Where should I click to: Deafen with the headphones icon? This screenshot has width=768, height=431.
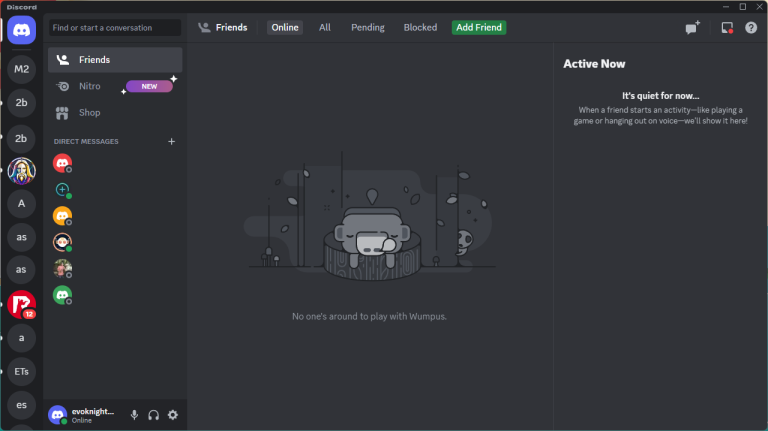pos(153,415)
